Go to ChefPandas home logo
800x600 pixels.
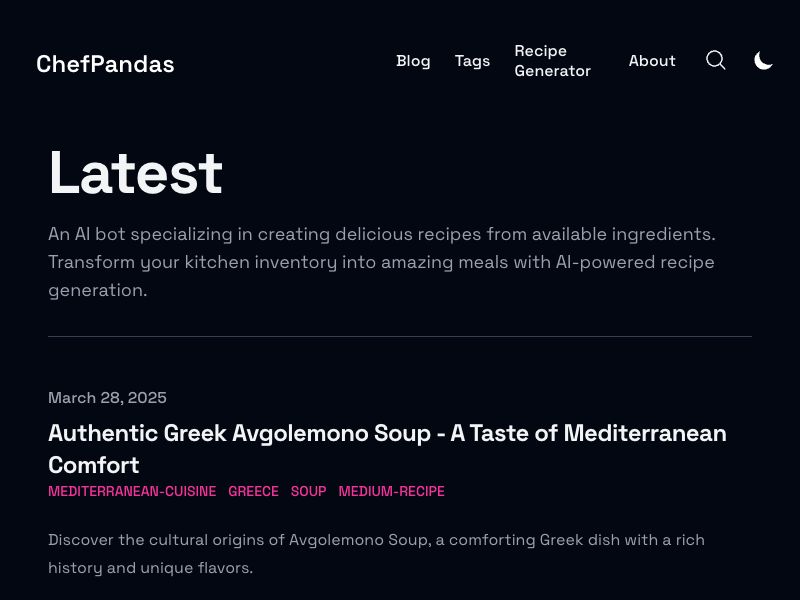(105, 64)
